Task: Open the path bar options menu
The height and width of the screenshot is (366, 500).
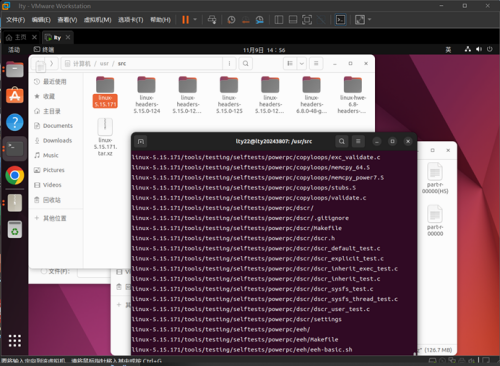Action: 229,63
